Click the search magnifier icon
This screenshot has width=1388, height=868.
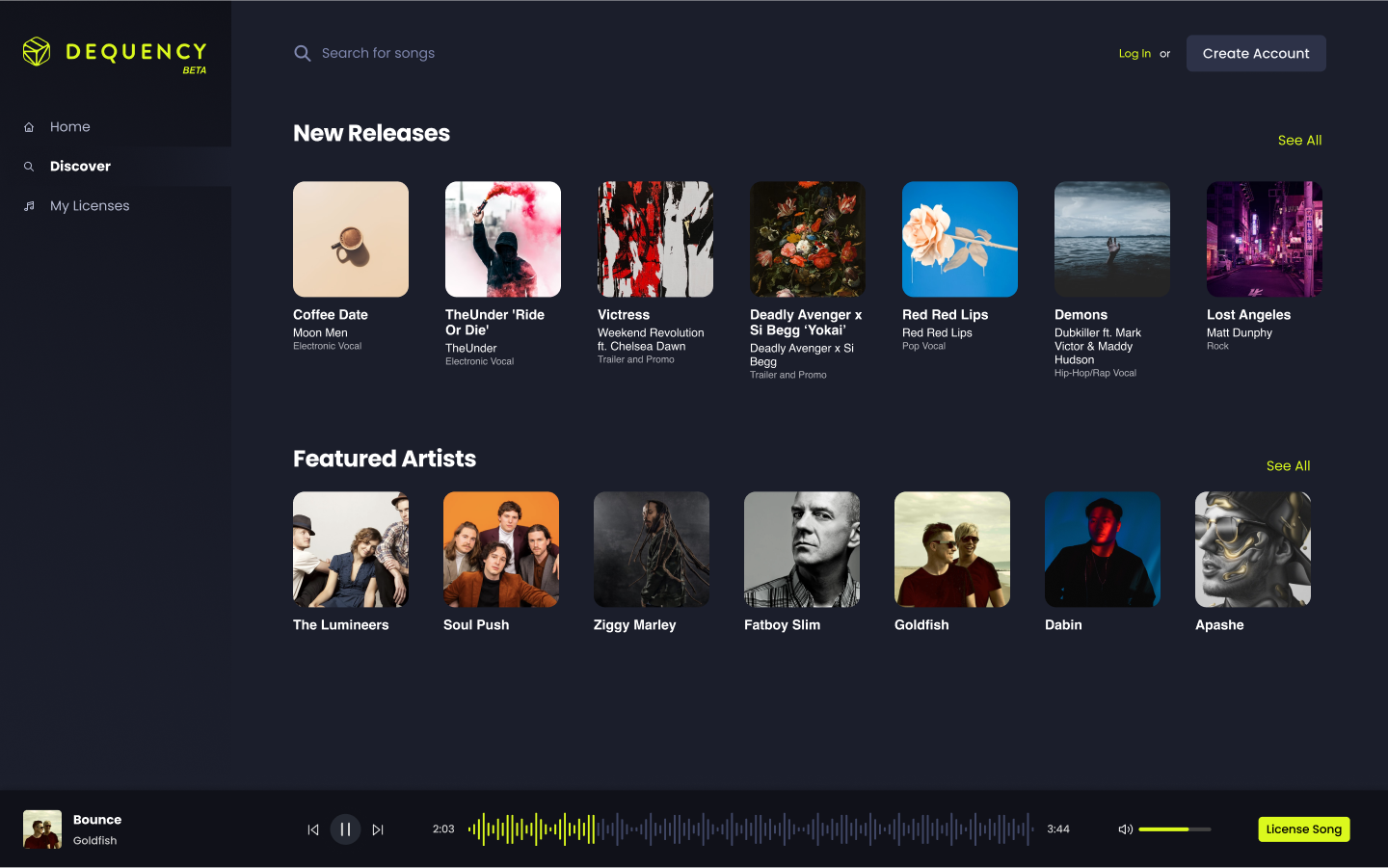point(303,54)
